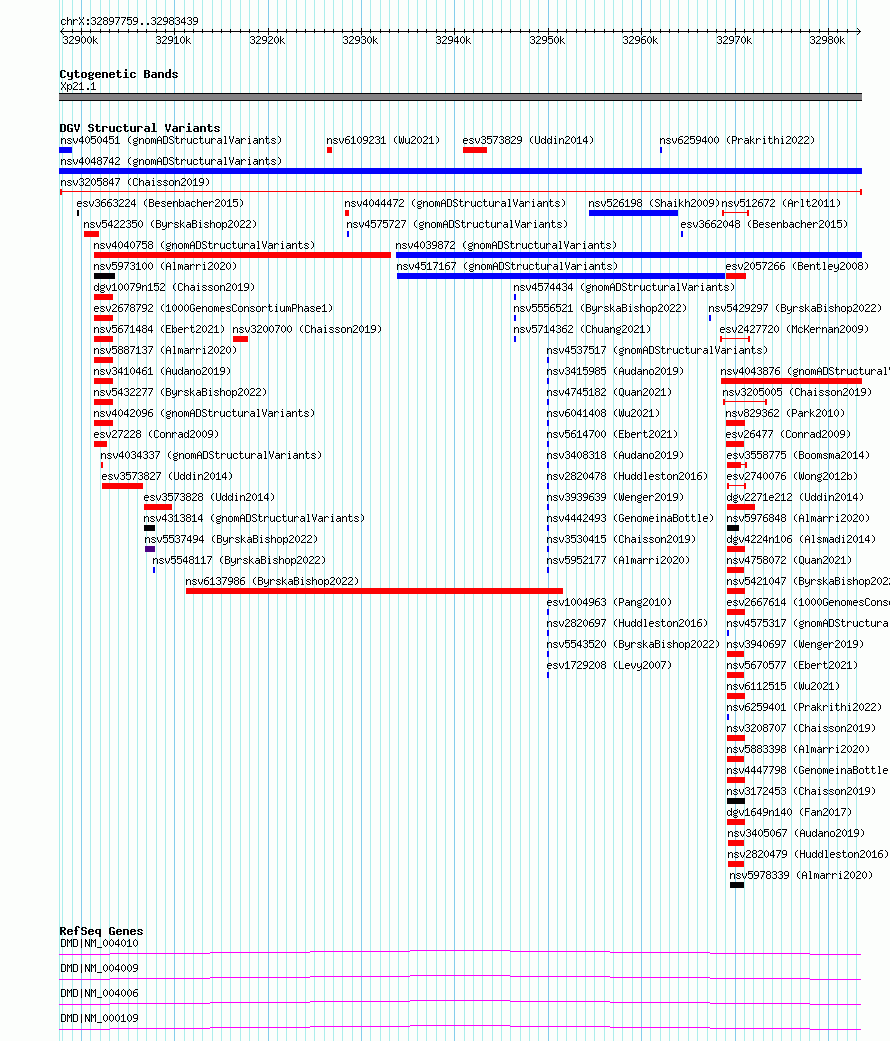Click gene track DMD|NM_004009 label
Screen dimensions: 890x1041
[100, 969]
